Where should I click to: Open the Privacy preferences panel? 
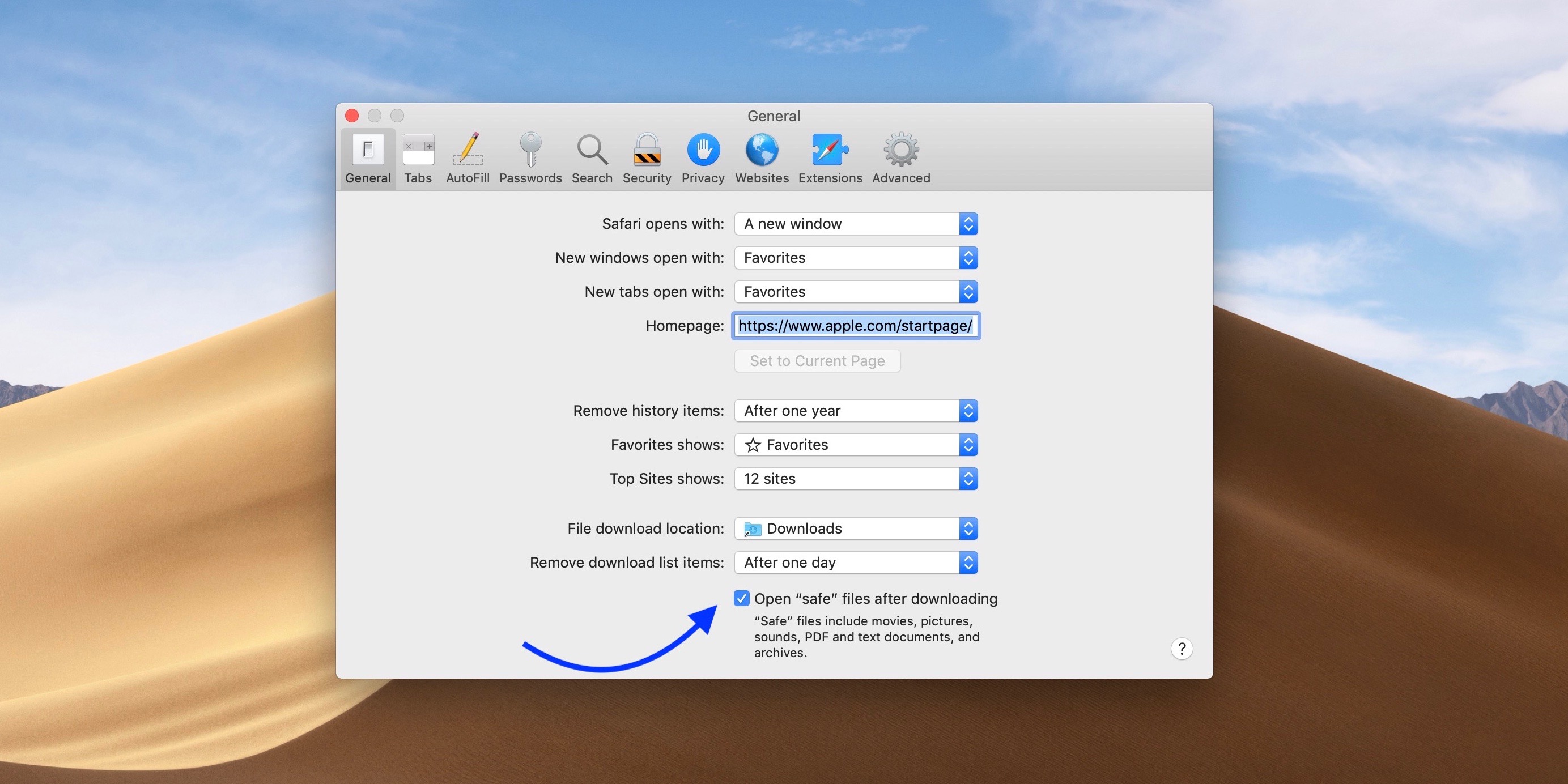(x=703, y=158)
